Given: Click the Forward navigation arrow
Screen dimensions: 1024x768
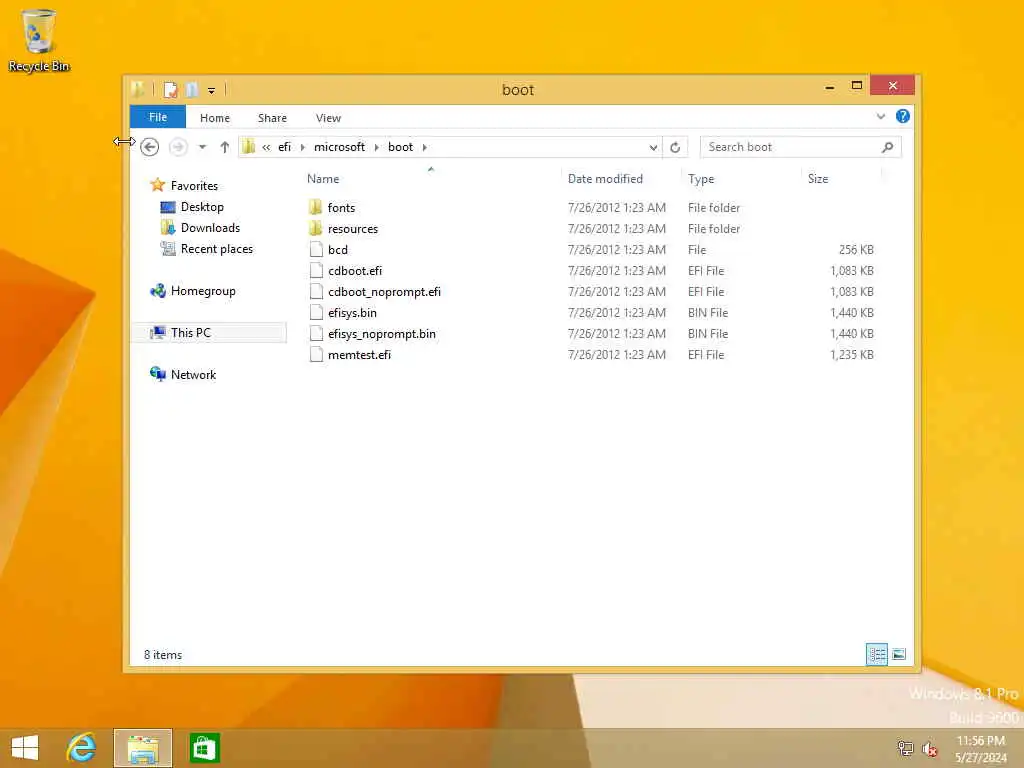Looking at the screenshot, I should 178,147.
